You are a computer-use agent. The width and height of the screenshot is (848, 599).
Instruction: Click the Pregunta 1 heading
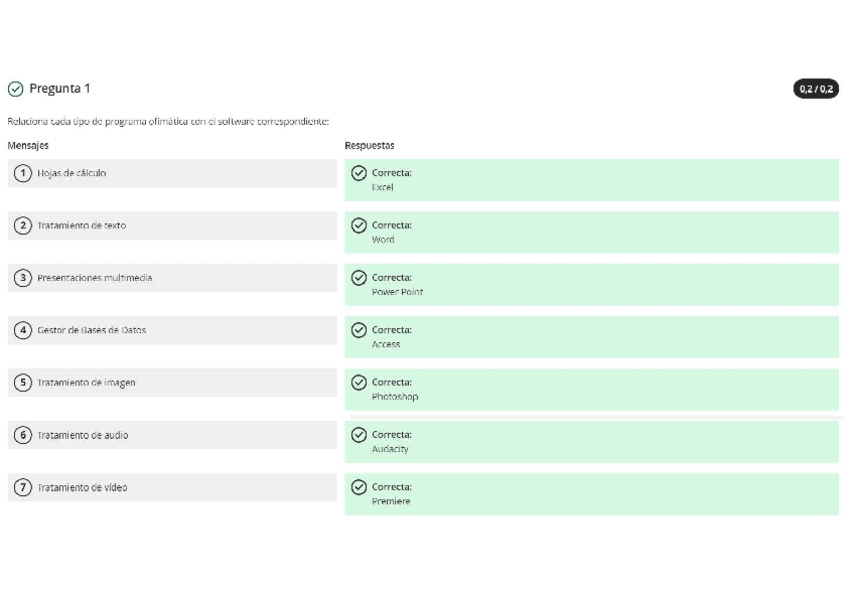[59, 89]
